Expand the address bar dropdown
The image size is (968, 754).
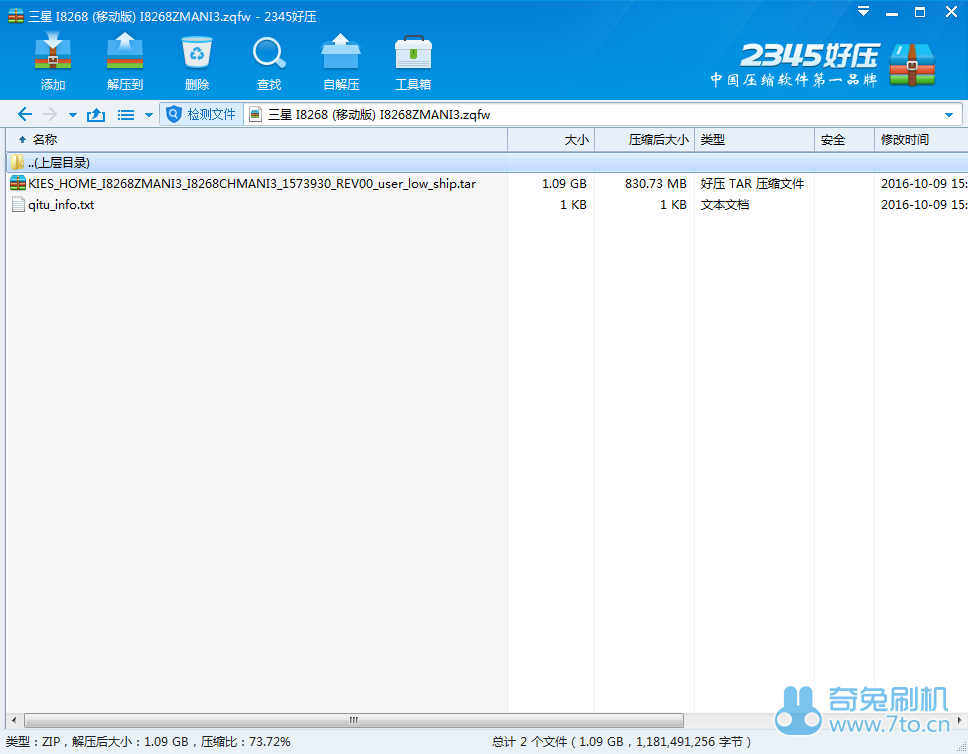(x=949, y=115)
